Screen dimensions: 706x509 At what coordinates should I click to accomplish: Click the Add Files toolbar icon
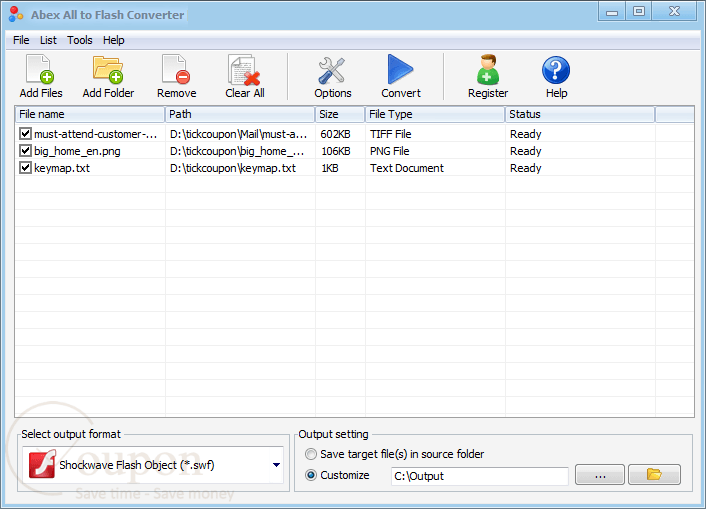point(40,69)
